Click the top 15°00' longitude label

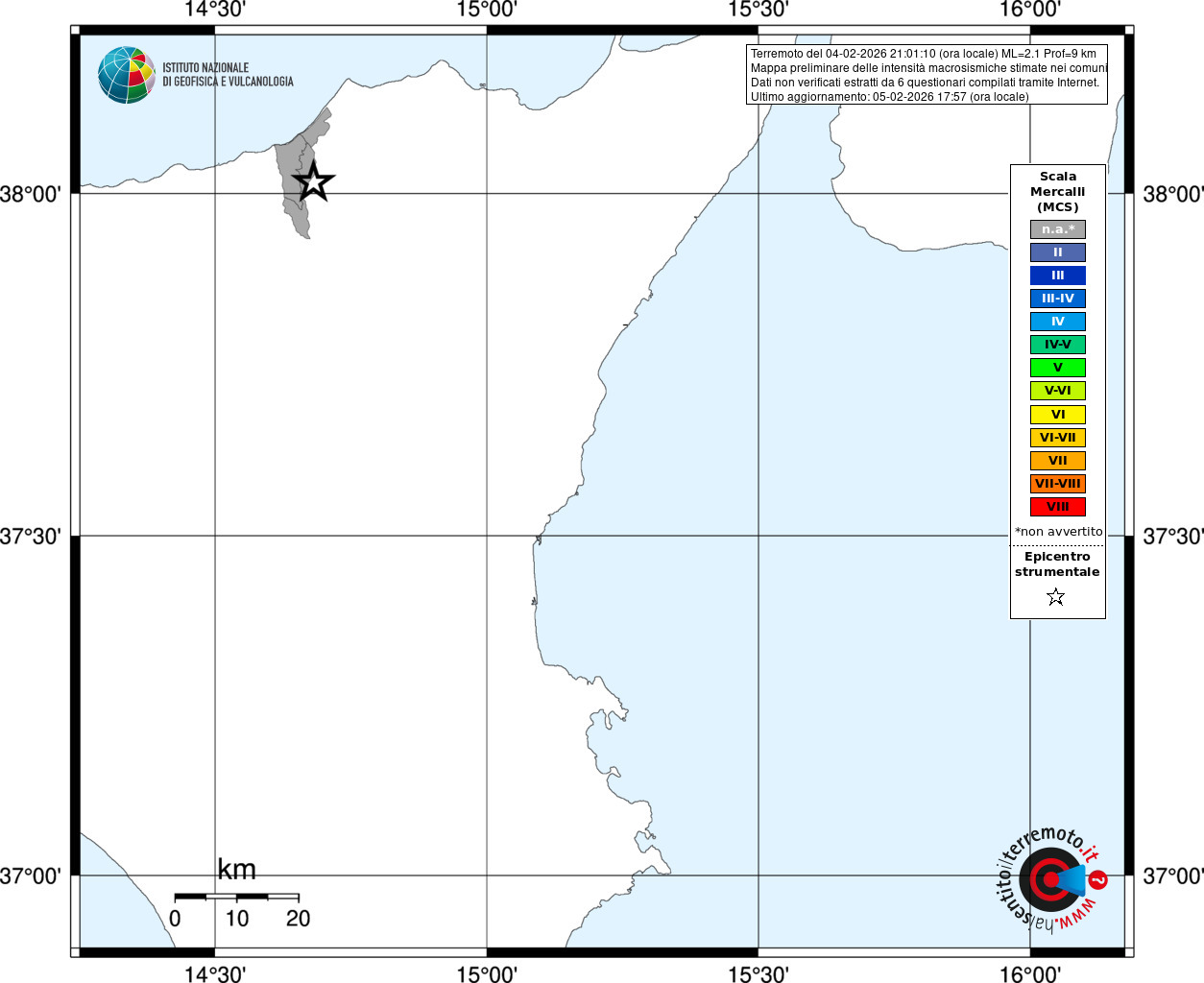tap(487, 10)
